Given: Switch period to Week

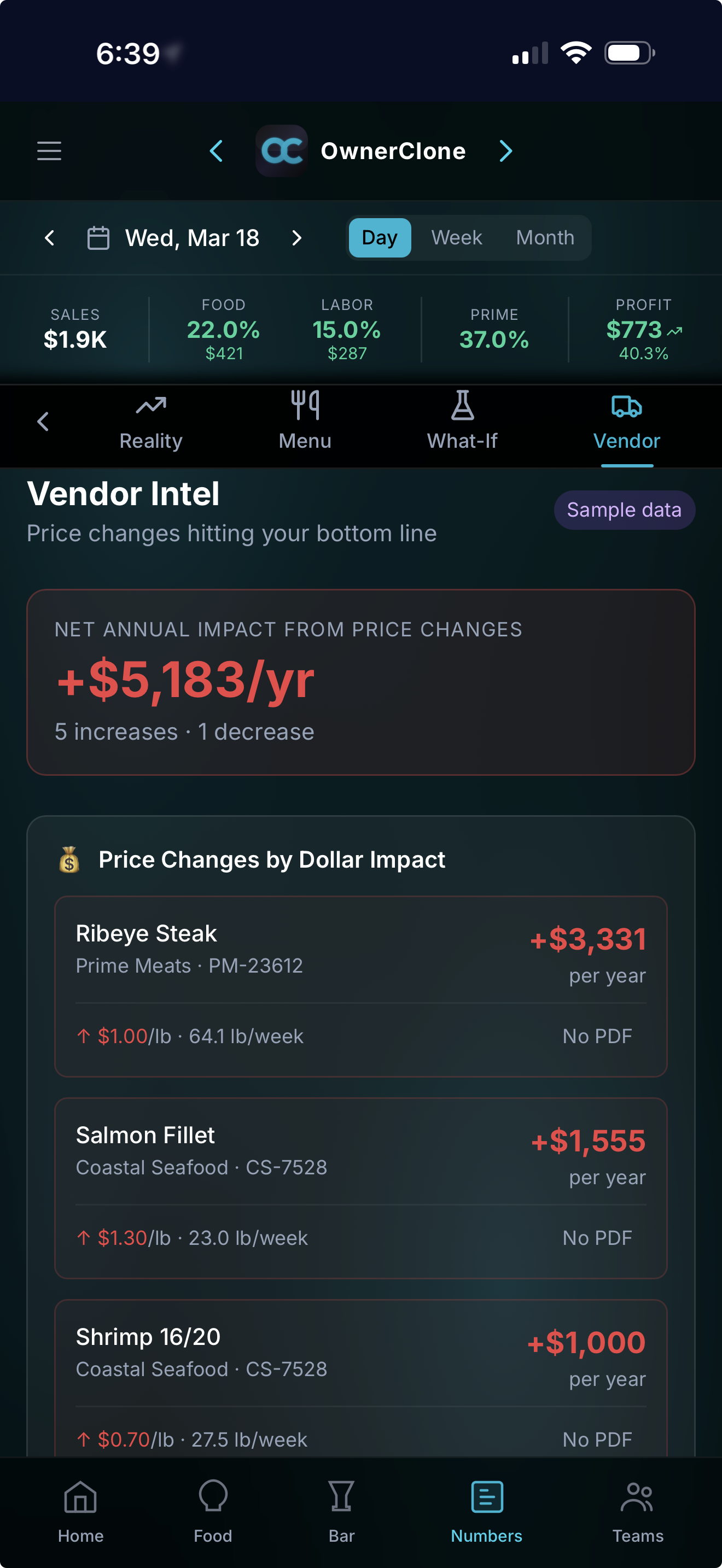Looking at the screenshot, I should [x=457, y=238].
